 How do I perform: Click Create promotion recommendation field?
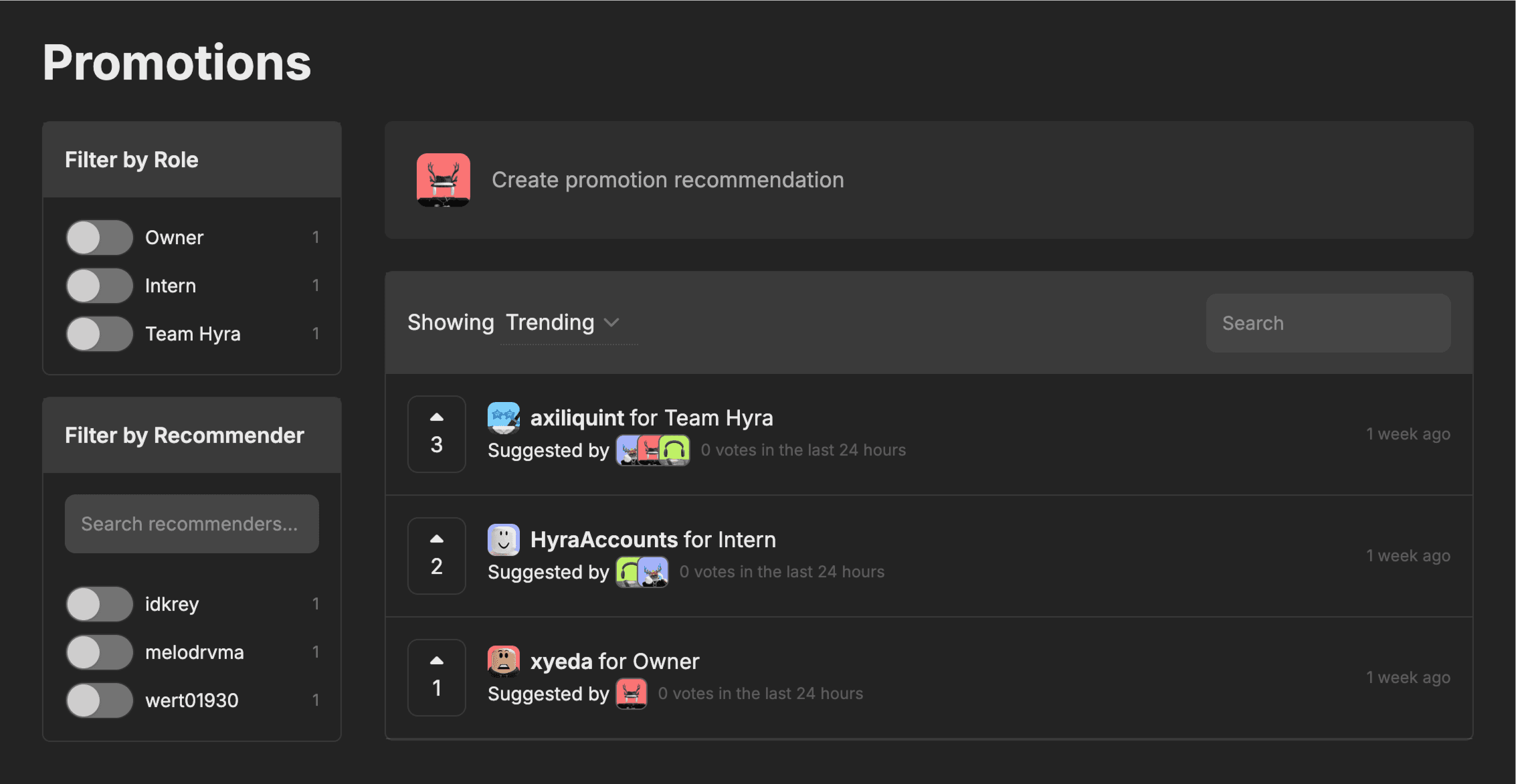668,180
